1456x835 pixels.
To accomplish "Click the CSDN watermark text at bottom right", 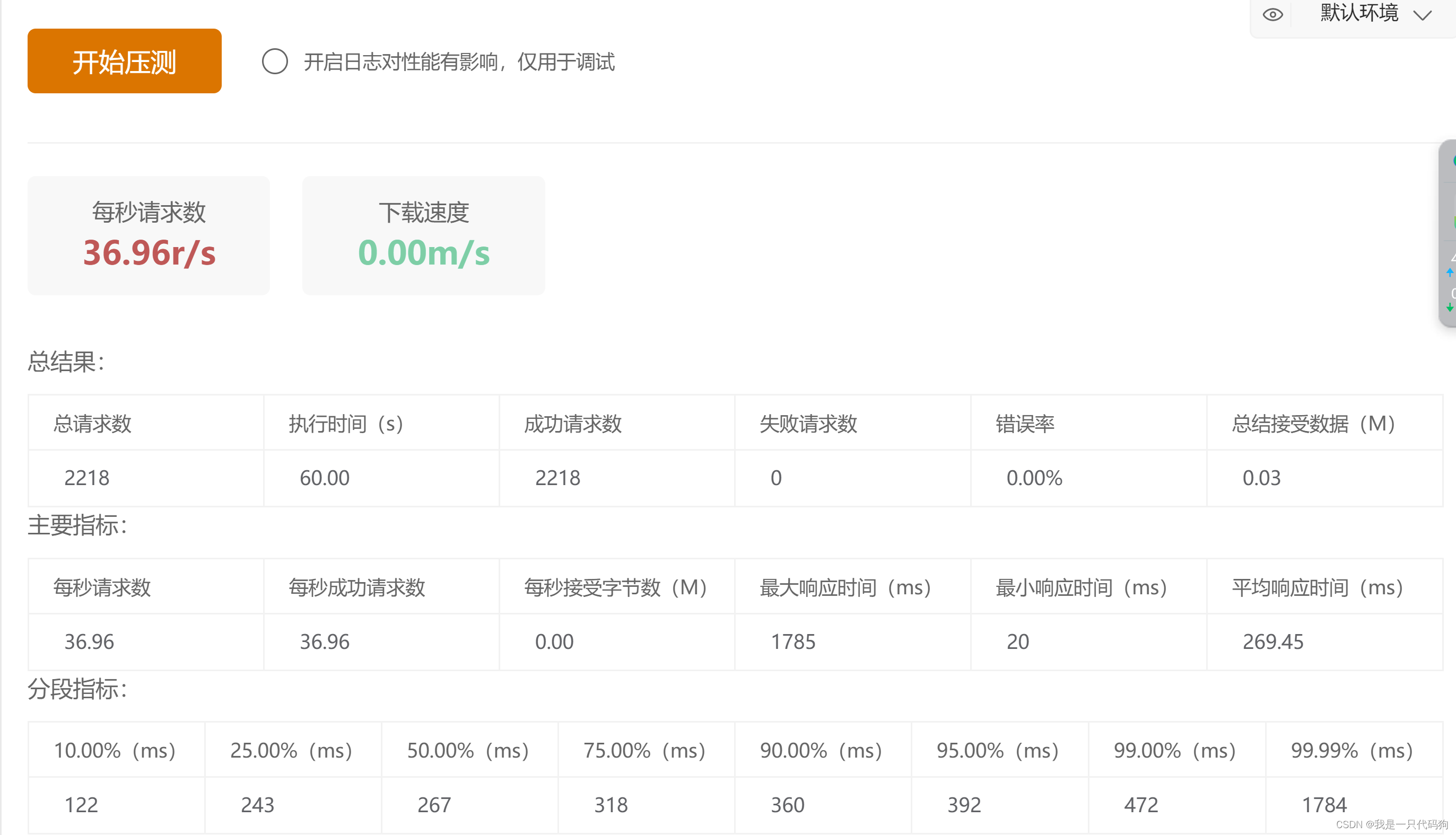I will point(1392,824).
